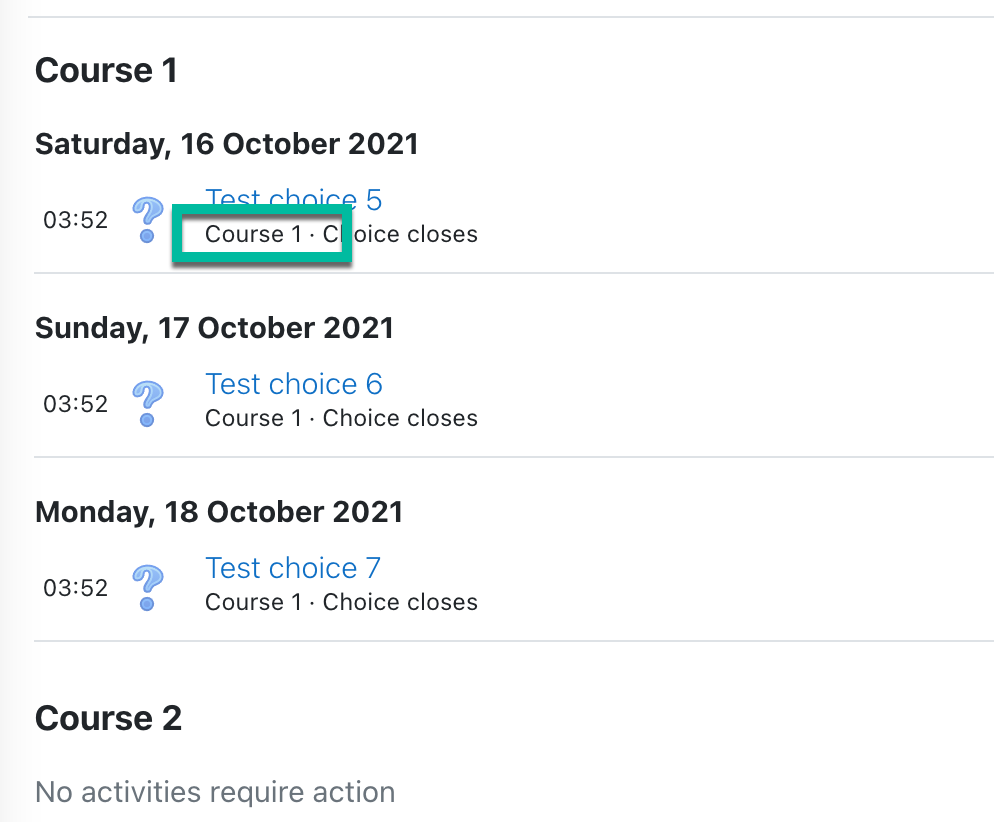This screenshot has height=822, width=994.
Task: Click the Saturday, 16 October 2021 date heading
Action: tap(226, 144)
